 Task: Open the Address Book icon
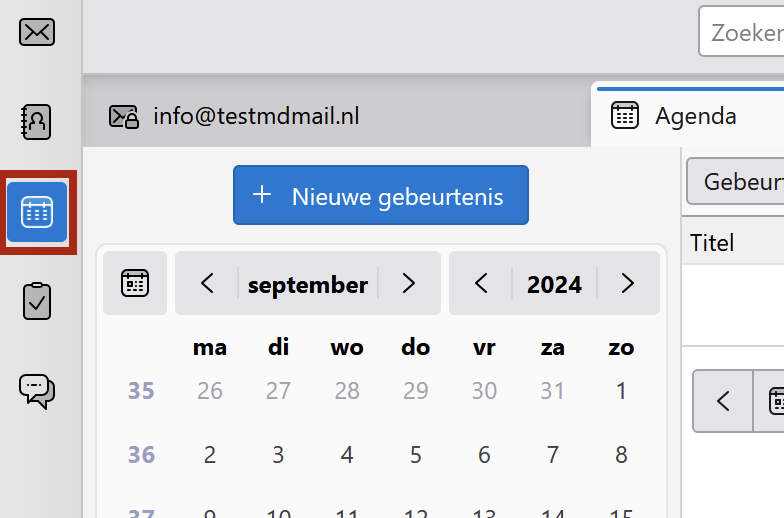pos(37,121)
